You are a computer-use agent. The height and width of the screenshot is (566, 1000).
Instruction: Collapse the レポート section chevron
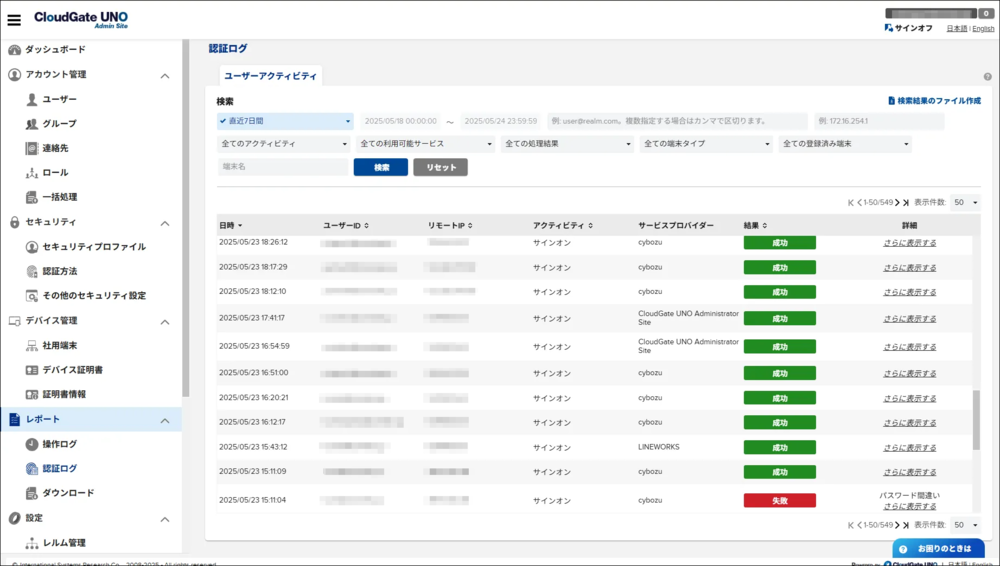[165, 421]
